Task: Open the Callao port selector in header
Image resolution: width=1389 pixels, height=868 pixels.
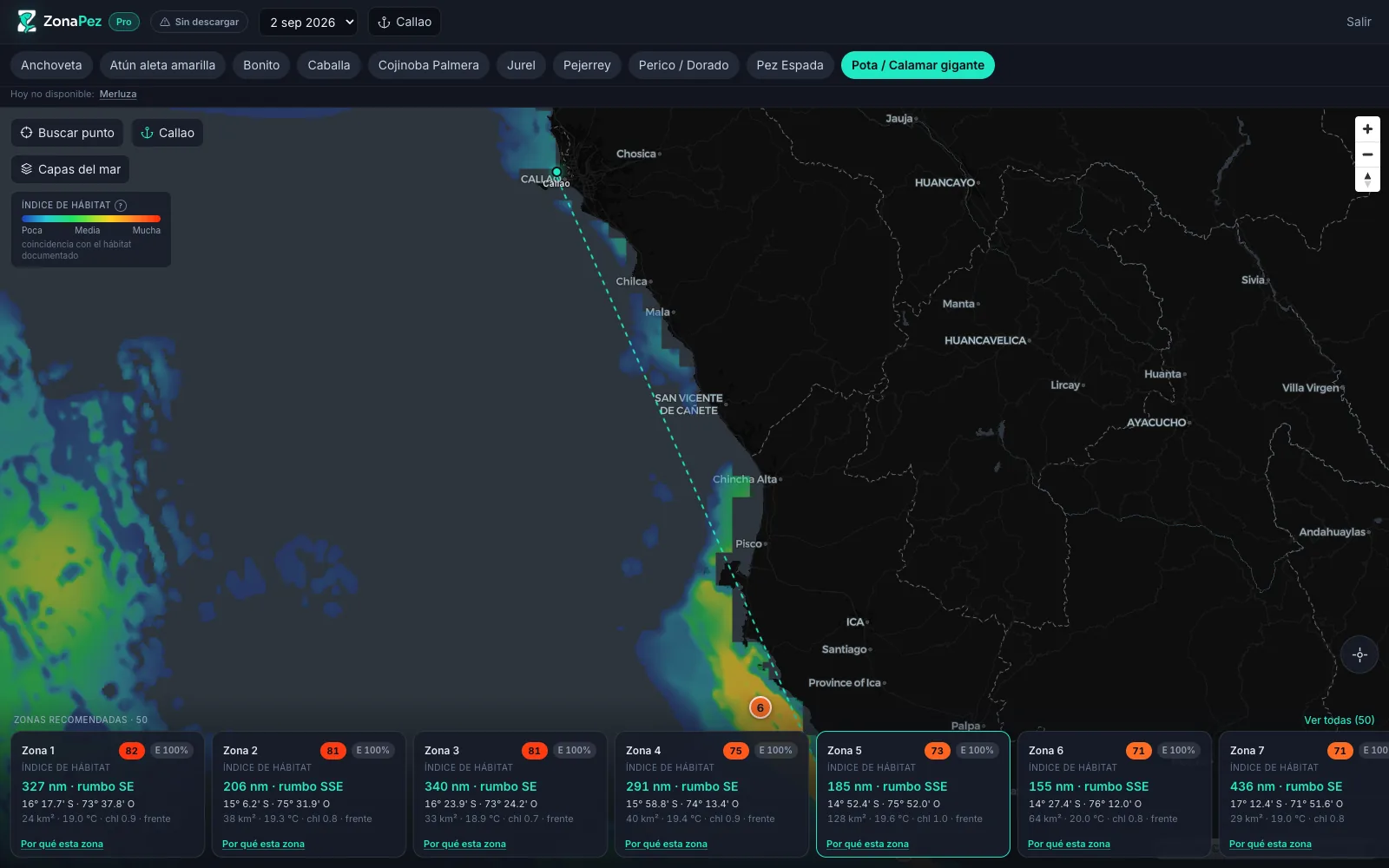Action: pos(405,22)
